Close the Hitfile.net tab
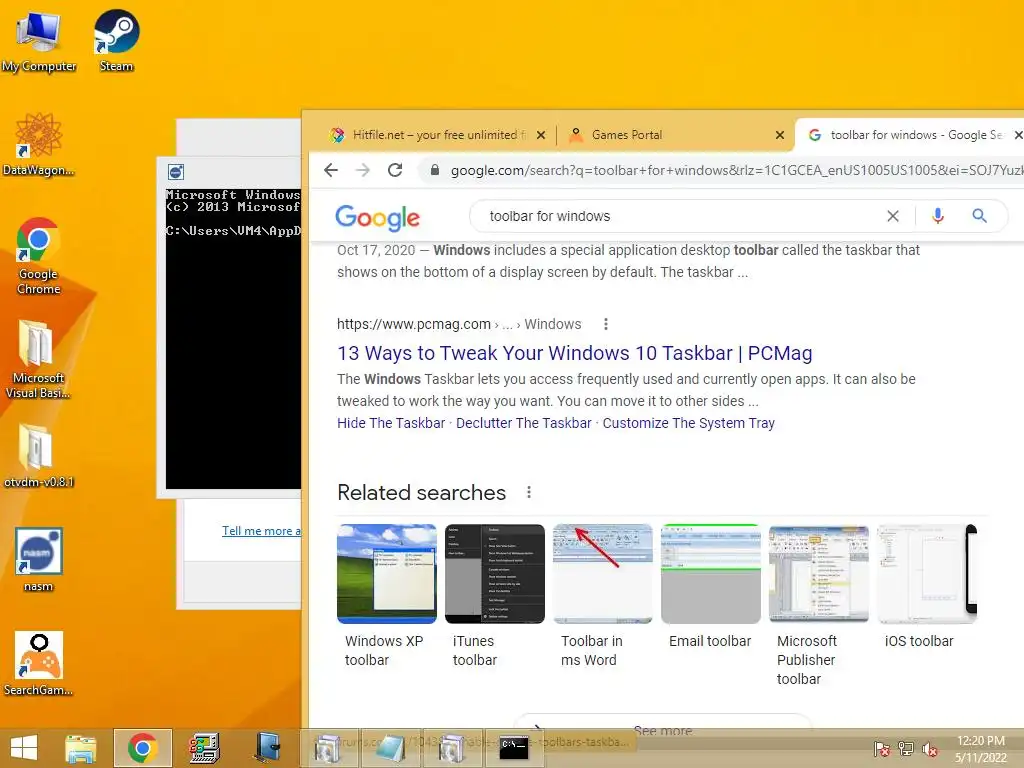Viewport: 1024px width, 768px height. pyautogui.click(x=541, y=135)
